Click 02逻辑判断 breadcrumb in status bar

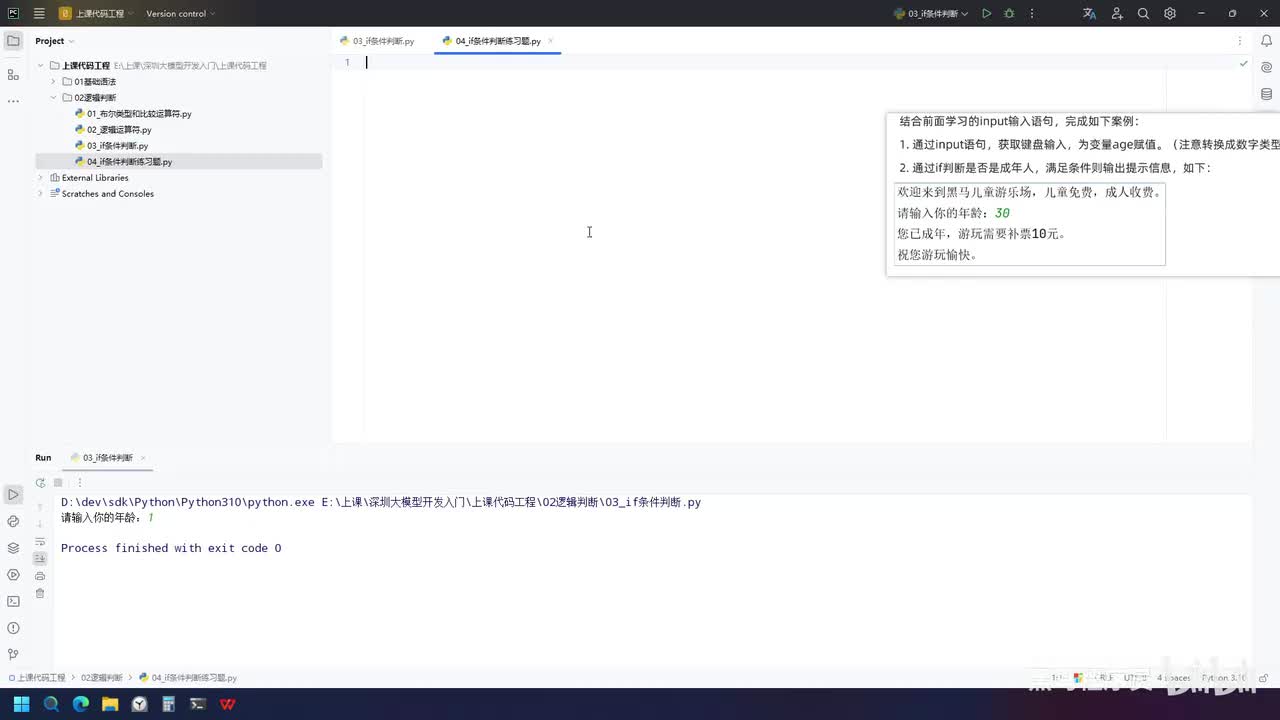102,678
